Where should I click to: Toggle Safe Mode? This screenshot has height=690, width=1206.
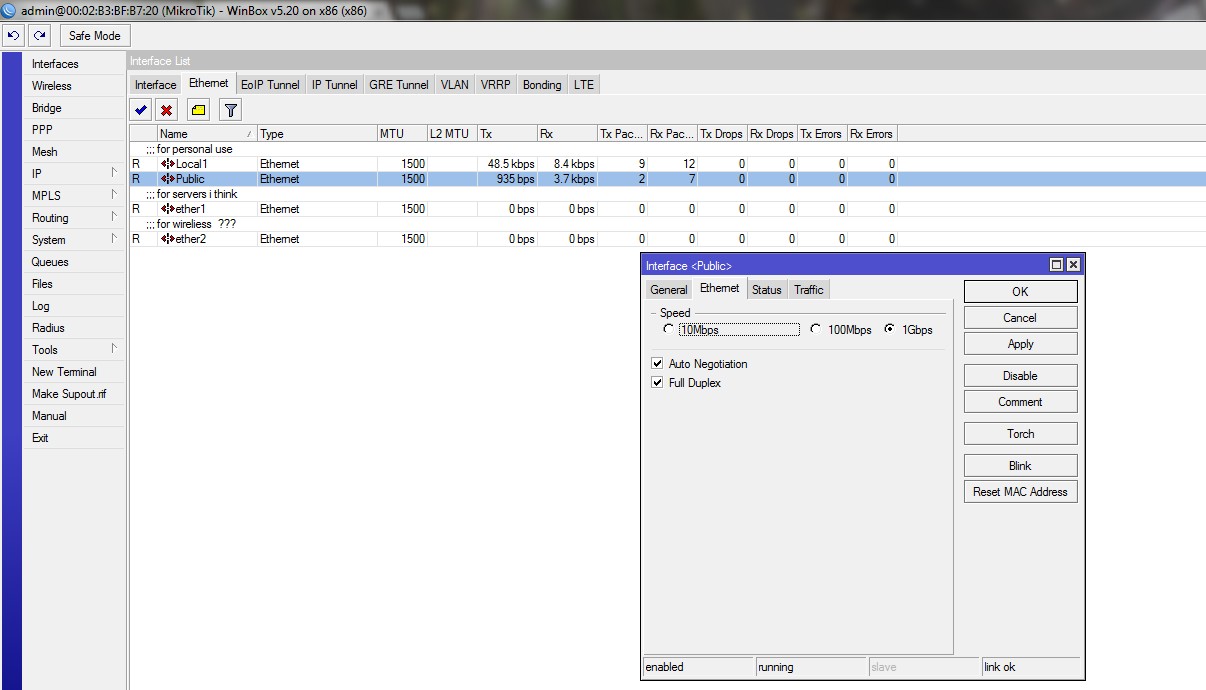(x=94, y=36)
